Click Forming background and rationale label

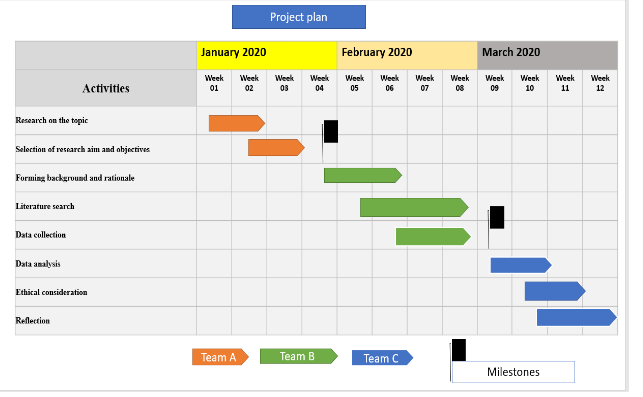point(75,178)
